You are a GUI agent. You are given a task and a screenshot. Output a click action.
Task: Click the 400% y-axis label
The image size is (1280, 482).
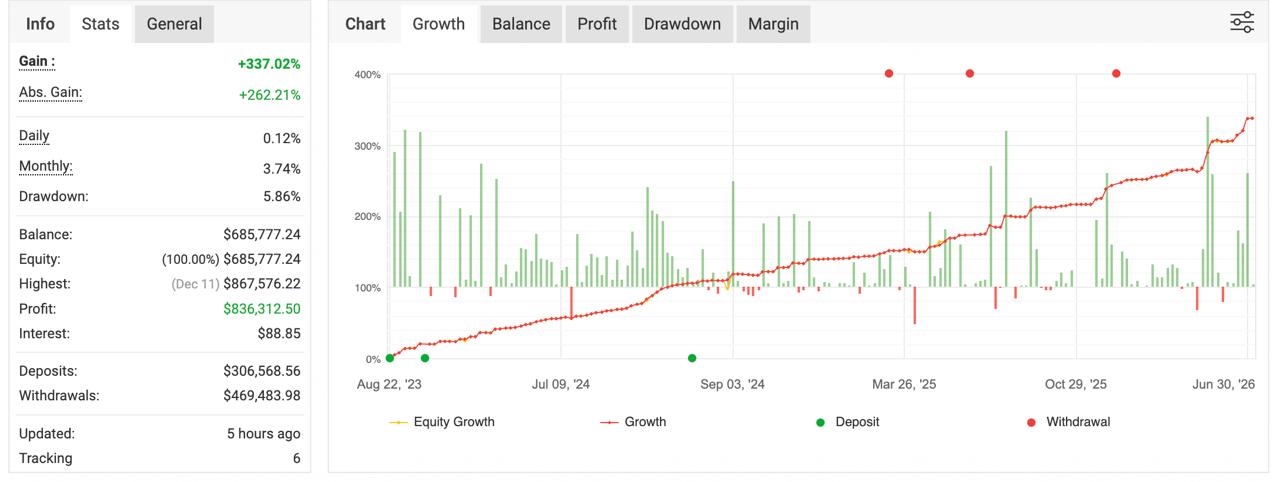367,75
